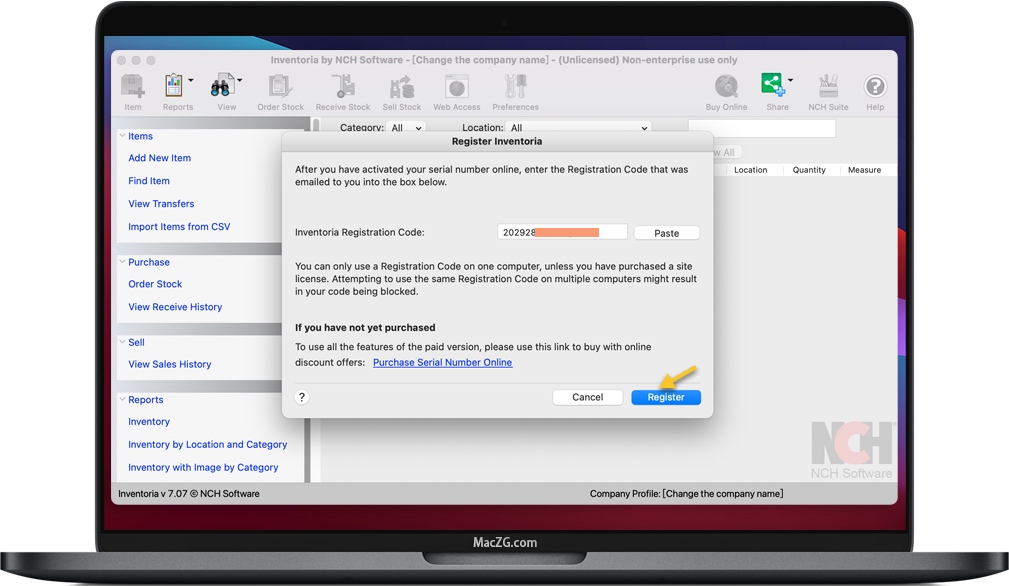Open the dialog's question mark help
This screenshot has height=586, width=1009.
pyautogui.click(x=302, y=397)
